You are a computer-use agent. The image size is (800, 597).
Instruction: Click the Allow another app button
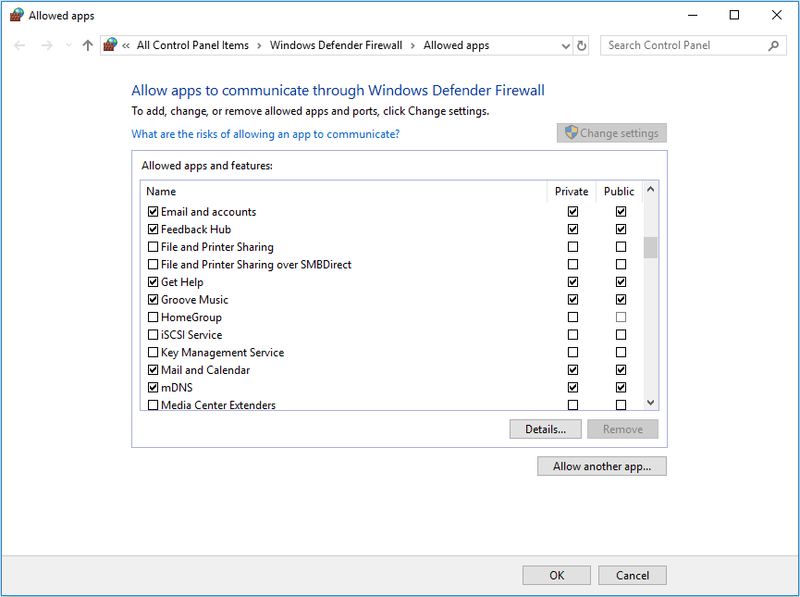[x=602, y=466]
